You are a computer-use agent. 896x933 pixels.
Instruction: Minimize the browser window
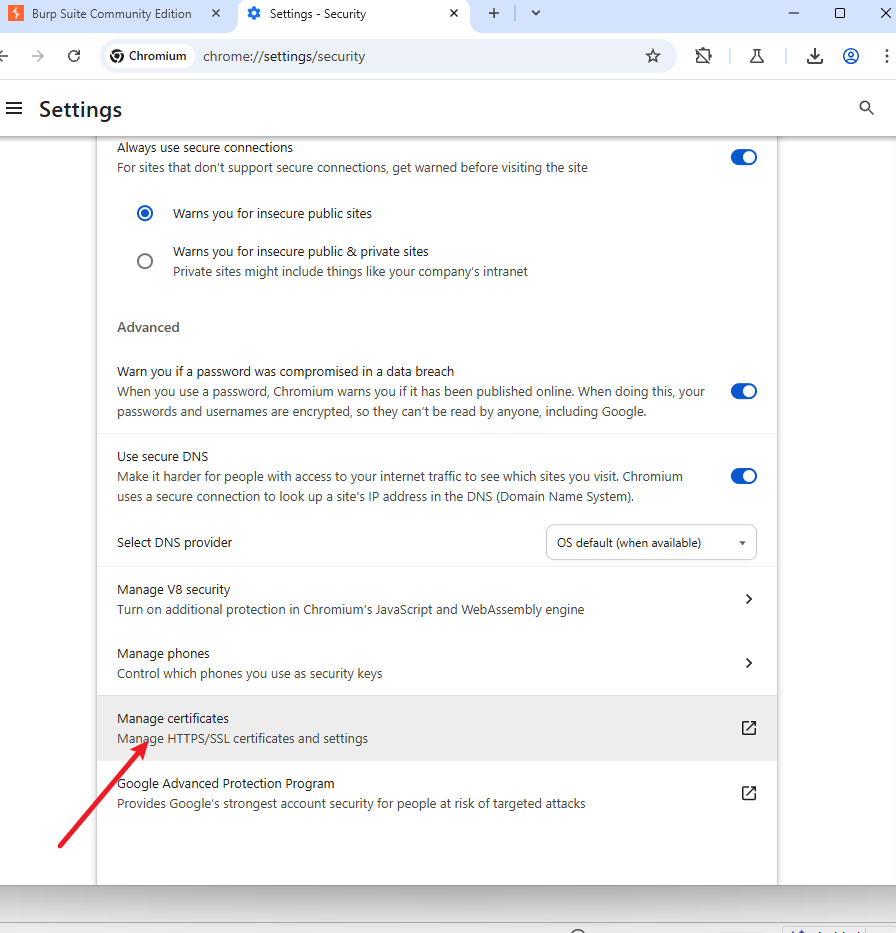tap(794, 13)
